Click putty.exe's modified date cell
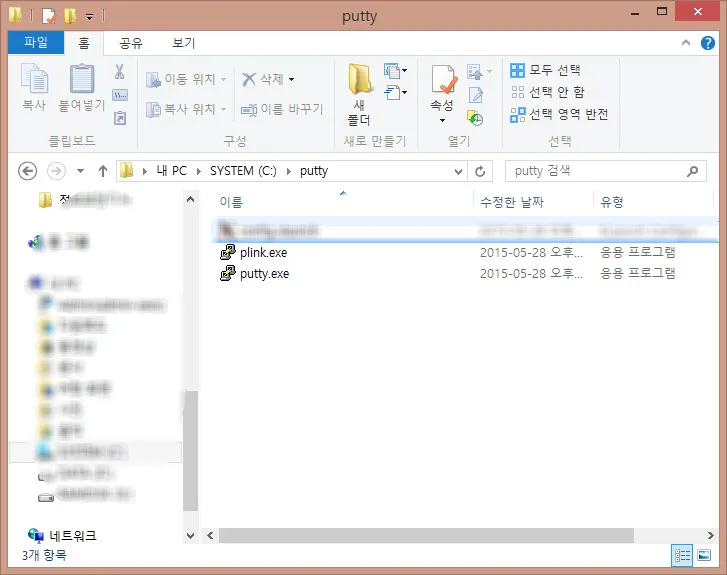Image resolution: width=727 pixels, height=575 pixels. pyautogui.click(x=531, y=274)
